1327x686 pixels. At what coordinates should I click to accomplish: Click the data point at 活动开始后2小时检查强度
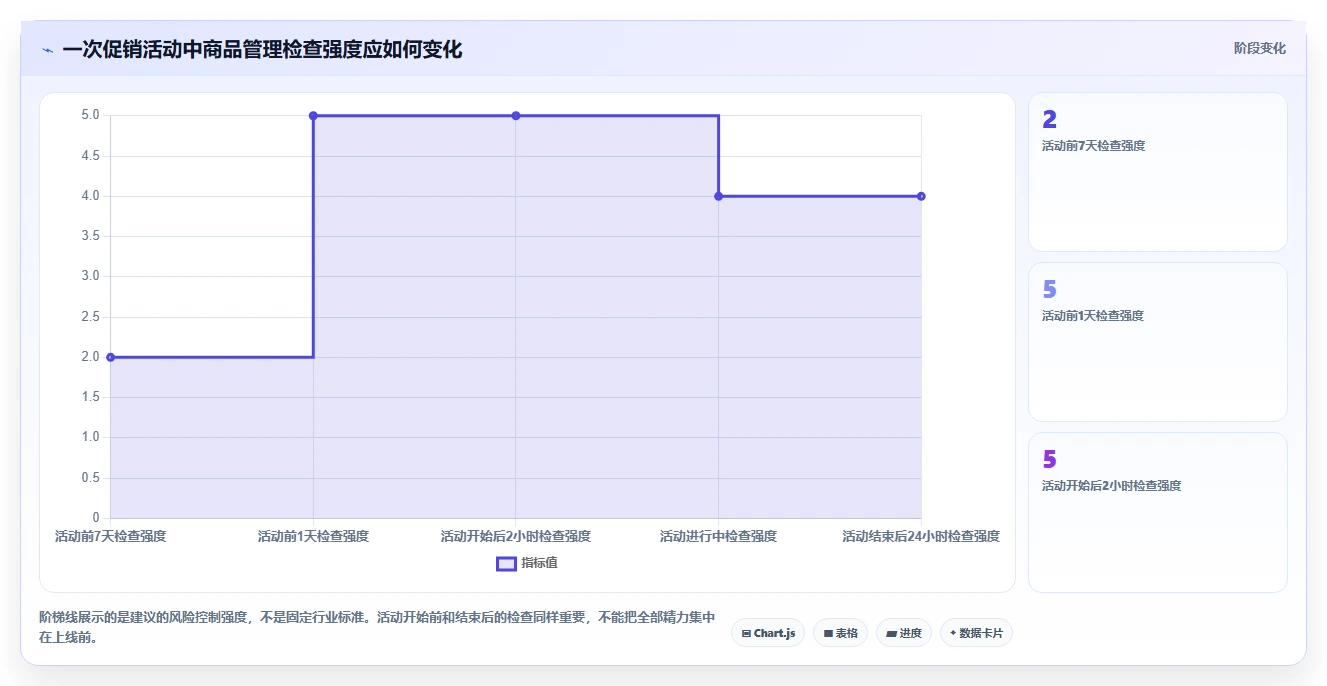516,116
